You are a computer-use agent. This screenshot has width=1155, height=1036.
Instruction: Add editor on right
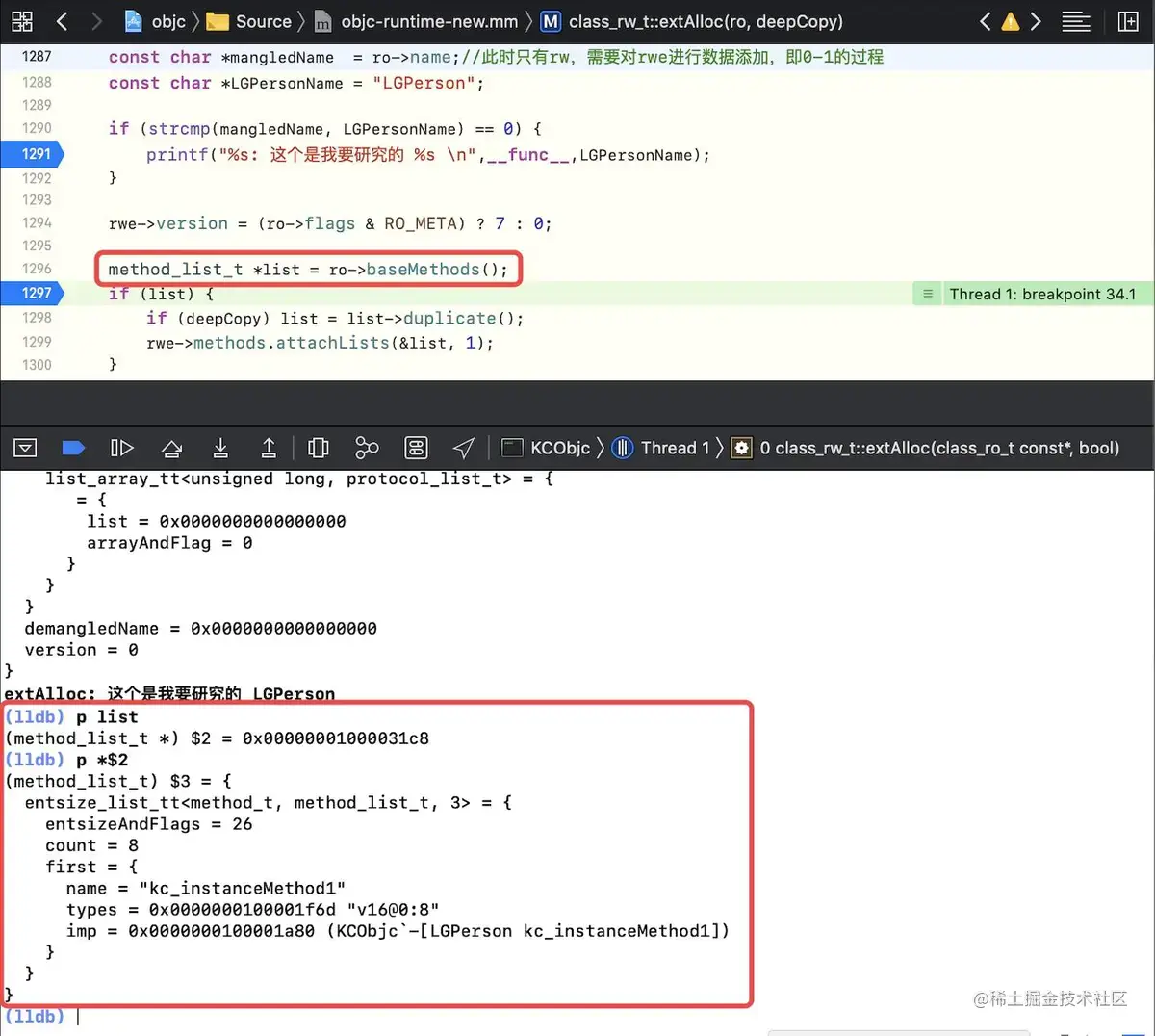[x=1128, y=21]
